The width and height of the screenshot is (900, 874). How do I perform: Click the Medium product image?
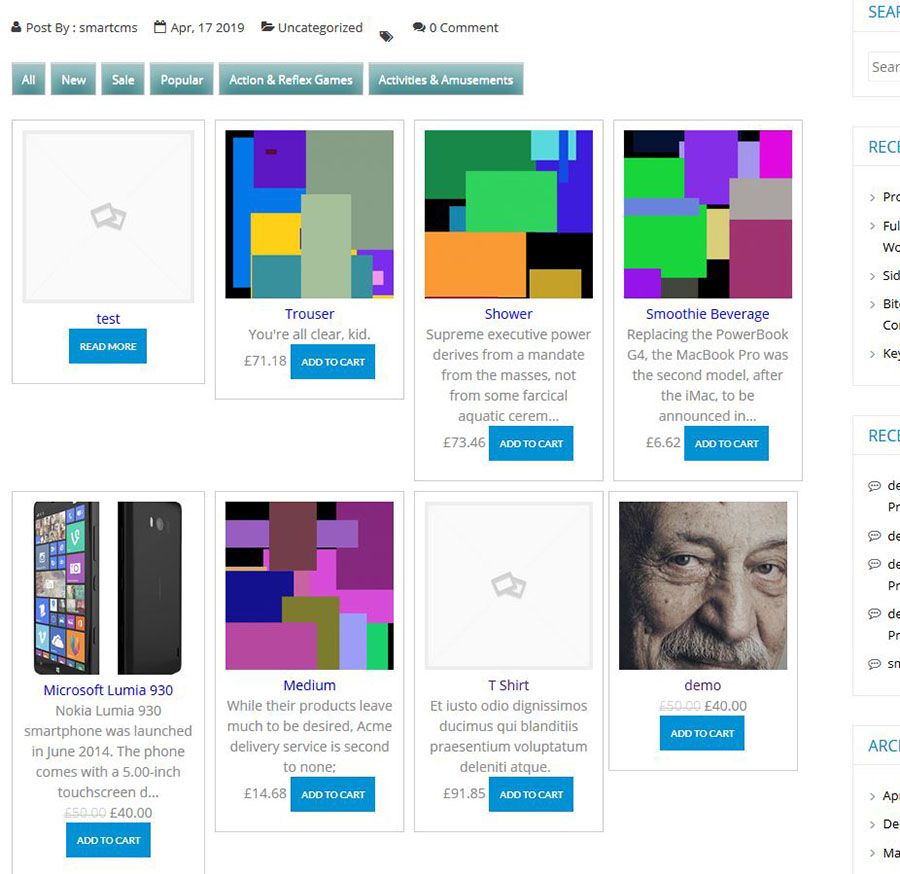(309, 586)
